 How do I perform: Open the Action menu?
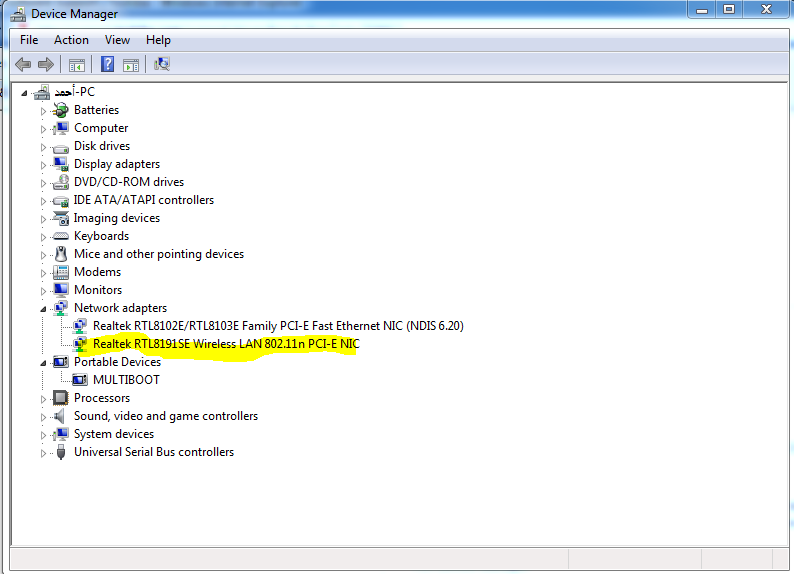71,40
